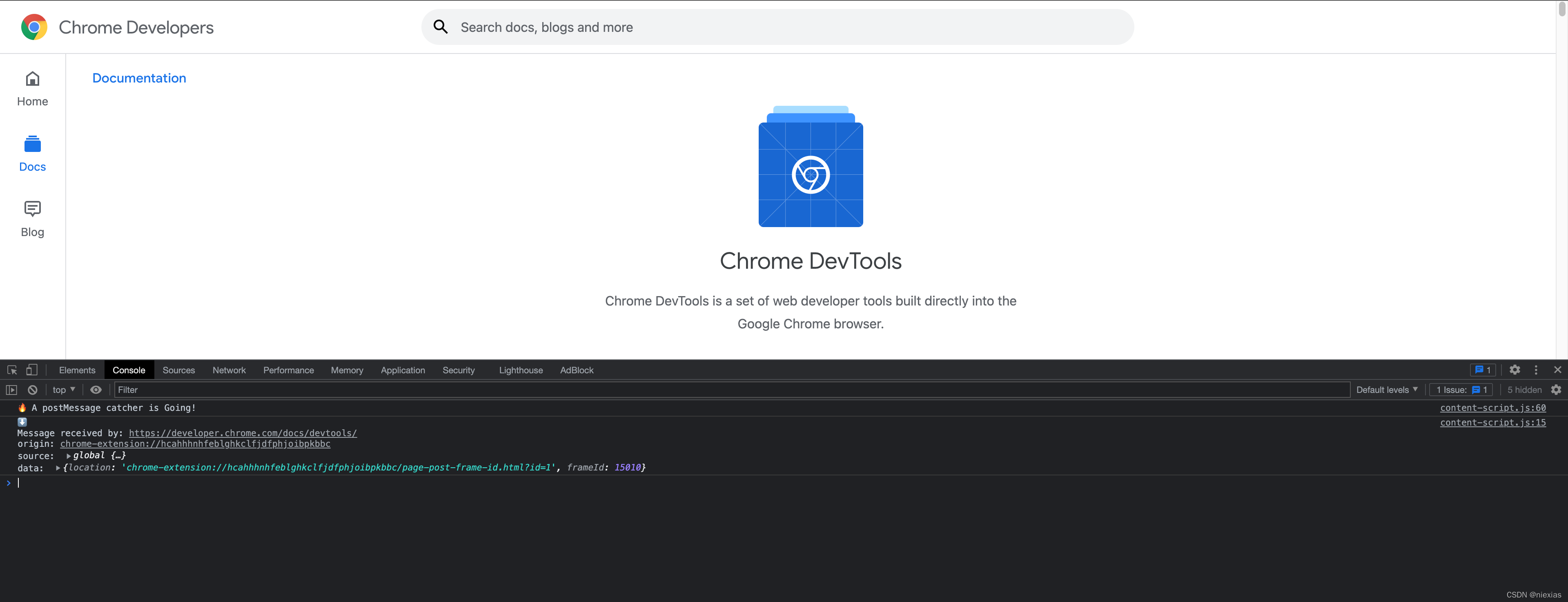This screenshot has height=602, width=1568.
Task: Expand the global source object
Action: pyautogui.click(x=69, y=455)
